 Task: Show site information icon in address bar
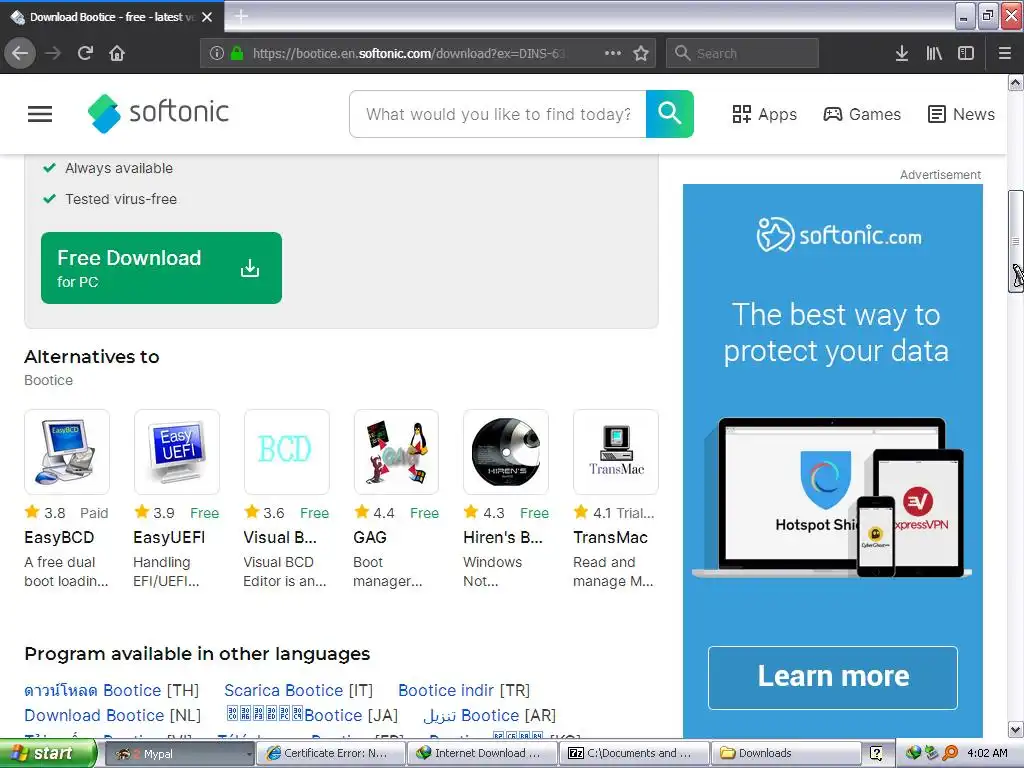pos(217,53)
